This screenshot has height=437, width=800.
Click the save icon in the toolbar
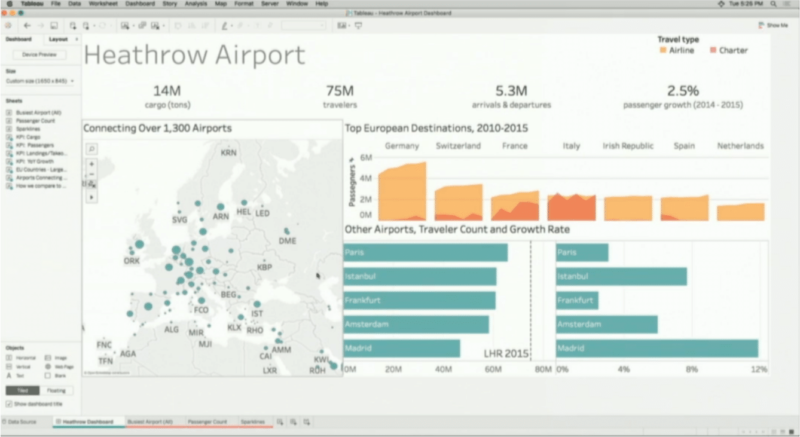[x=54, y=25]
